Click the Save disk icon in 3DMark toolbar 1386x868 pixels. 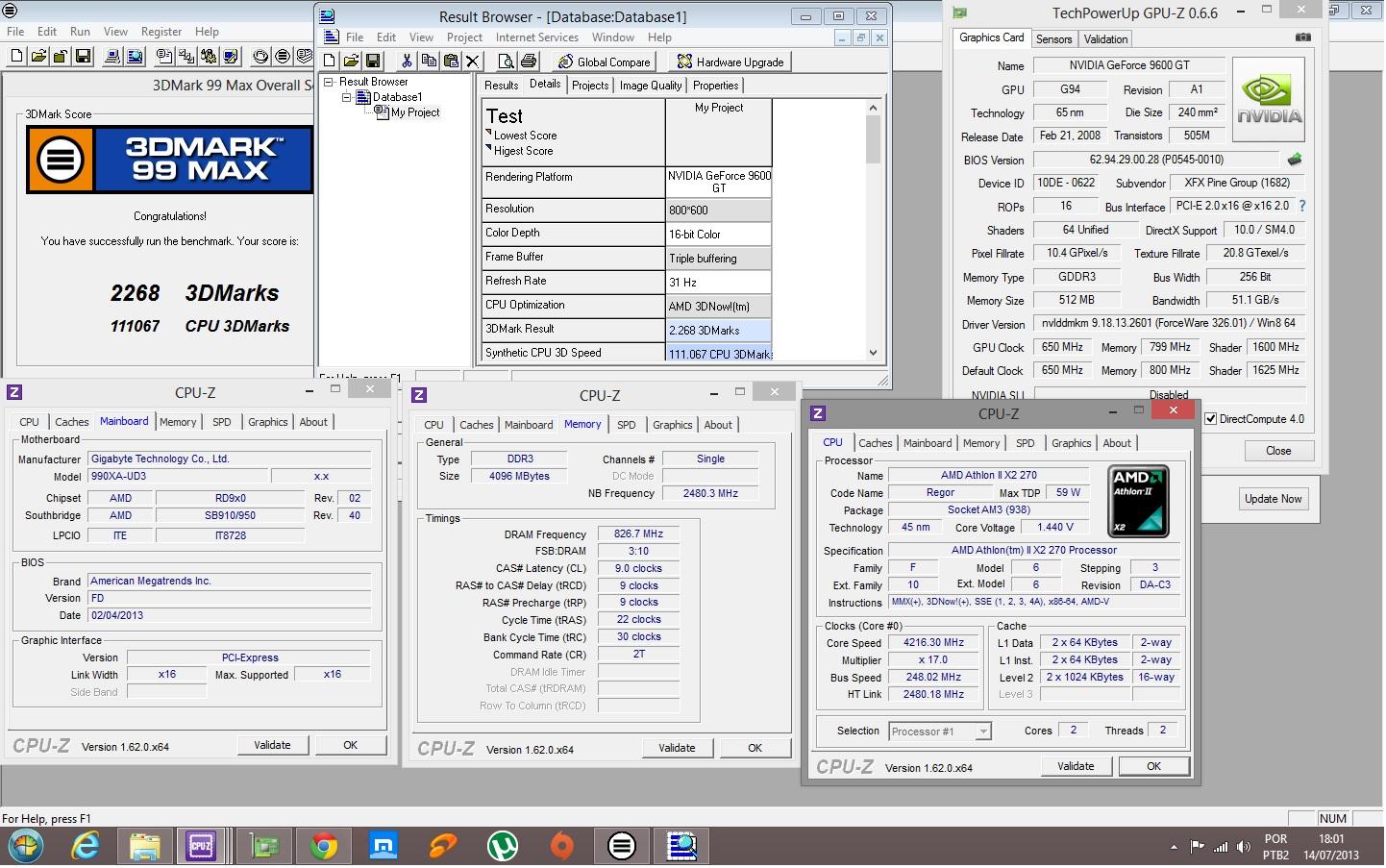point(83,57)
